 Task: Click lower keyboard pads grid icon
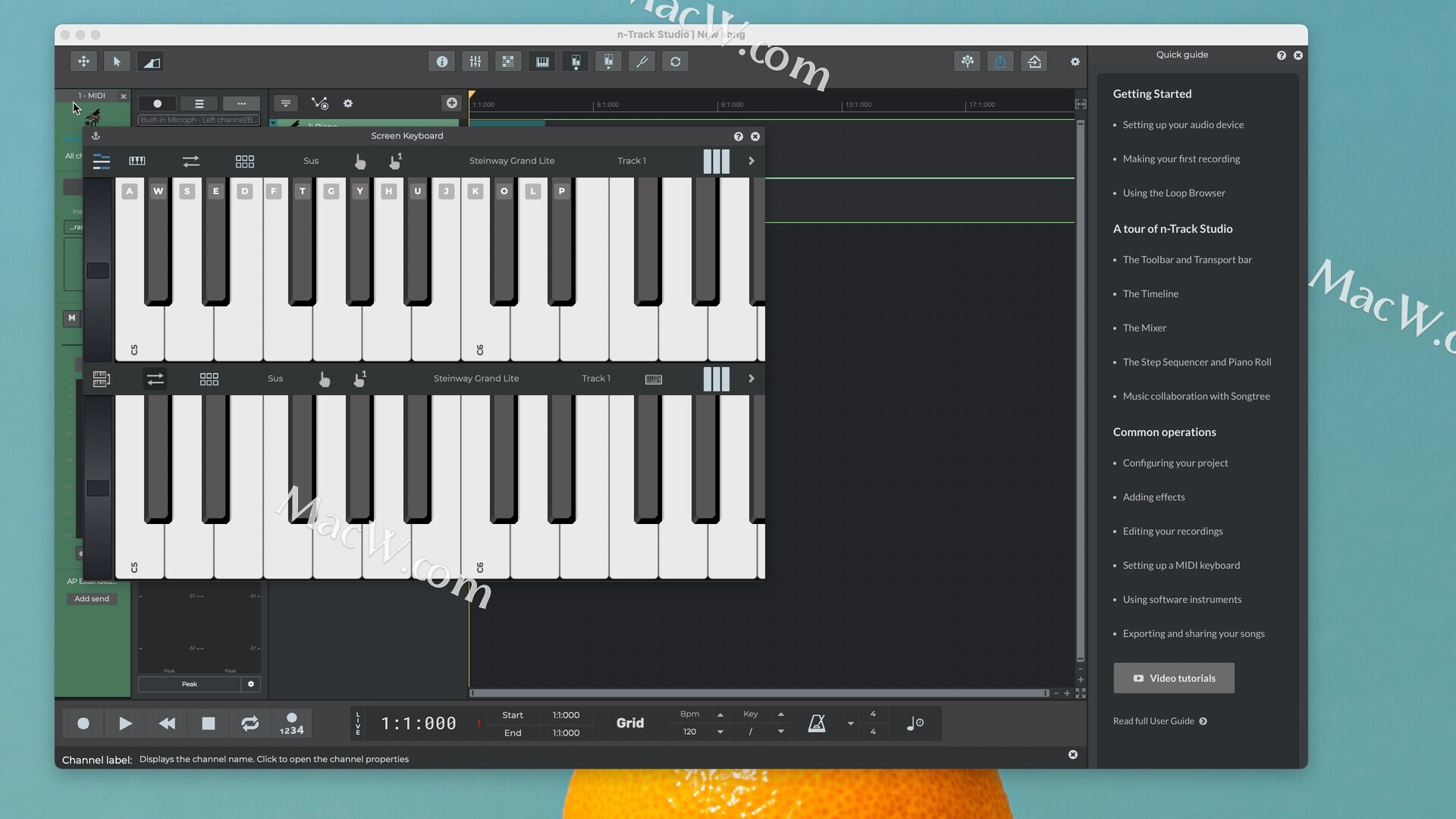209,378
